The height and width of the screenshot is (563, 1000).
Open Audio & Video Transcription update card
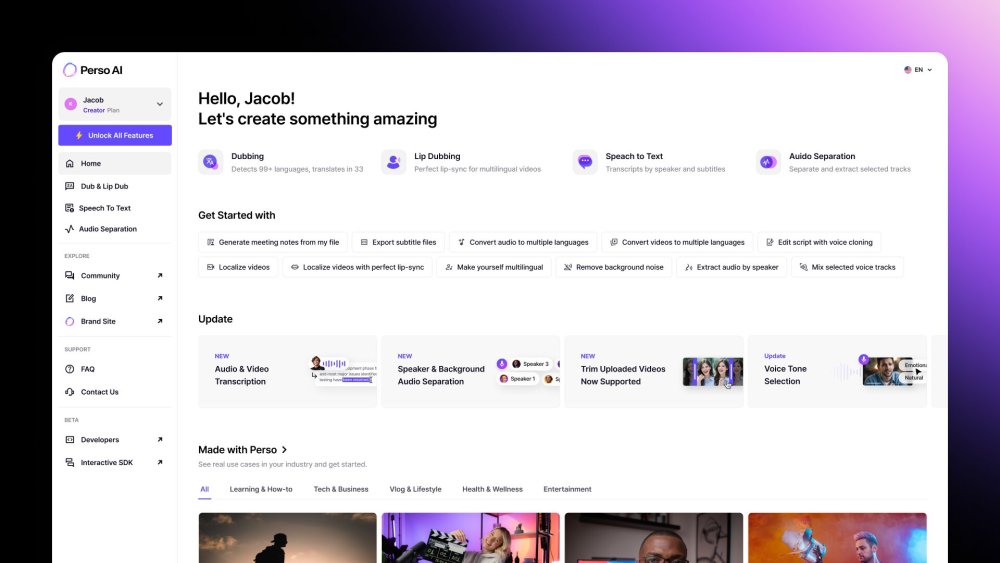[x=288, y=372]
